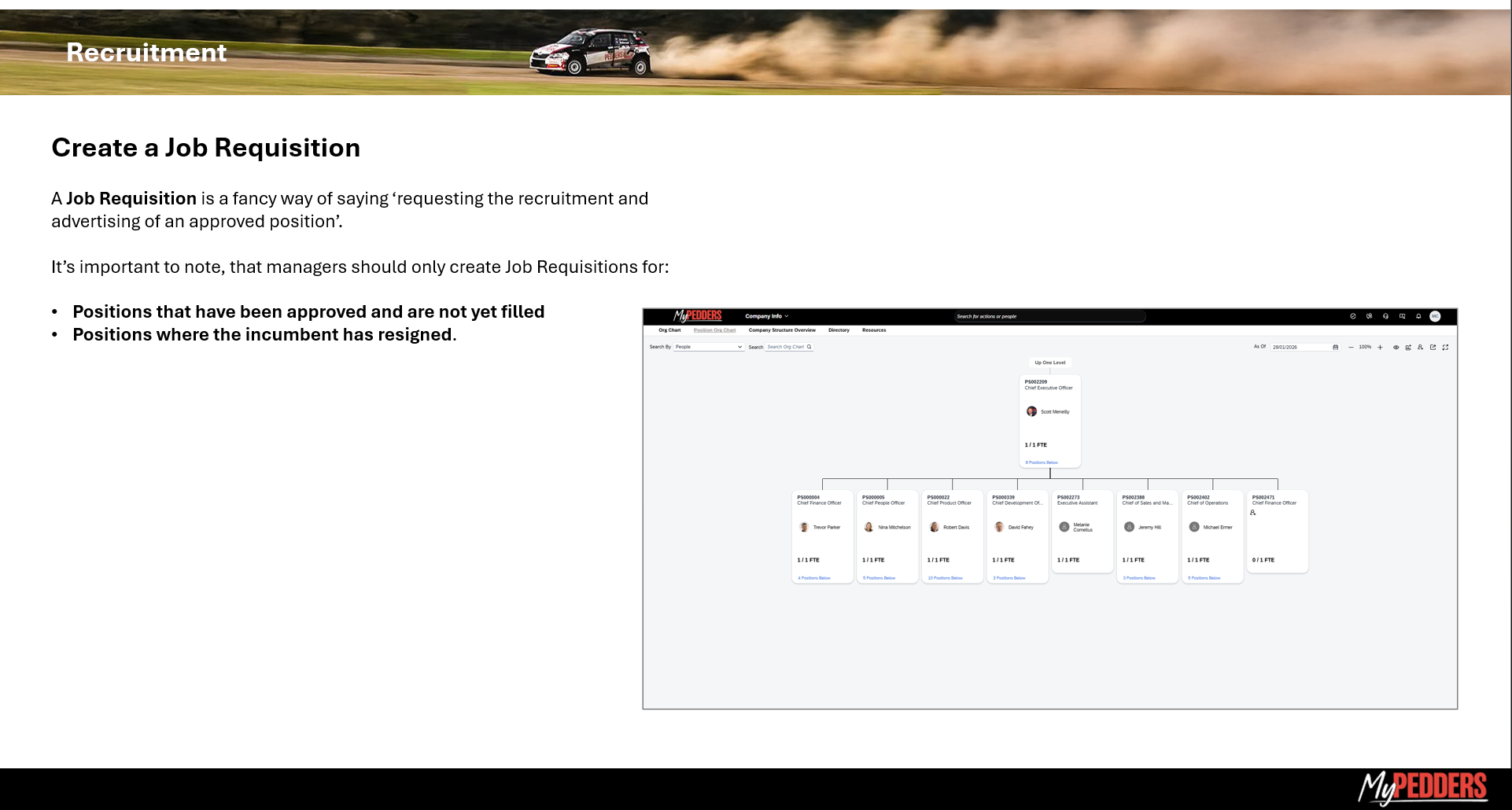Click the vacant position icon on PS002471
The height and width of the screenshot is (810, 1512).
[x=1253, y=513]
